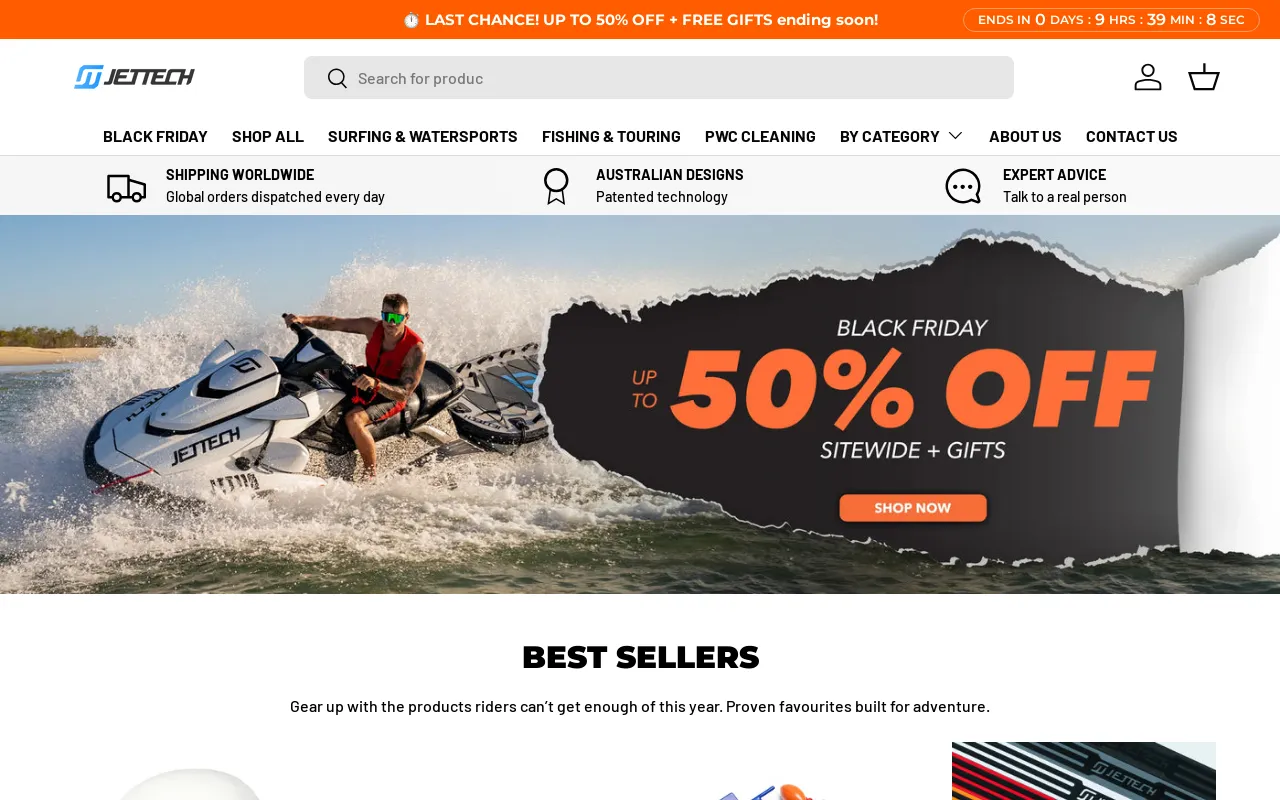The image size is (1280, 800).
Task: Select Fishing & Touring menu
Action: pos(611,136)
